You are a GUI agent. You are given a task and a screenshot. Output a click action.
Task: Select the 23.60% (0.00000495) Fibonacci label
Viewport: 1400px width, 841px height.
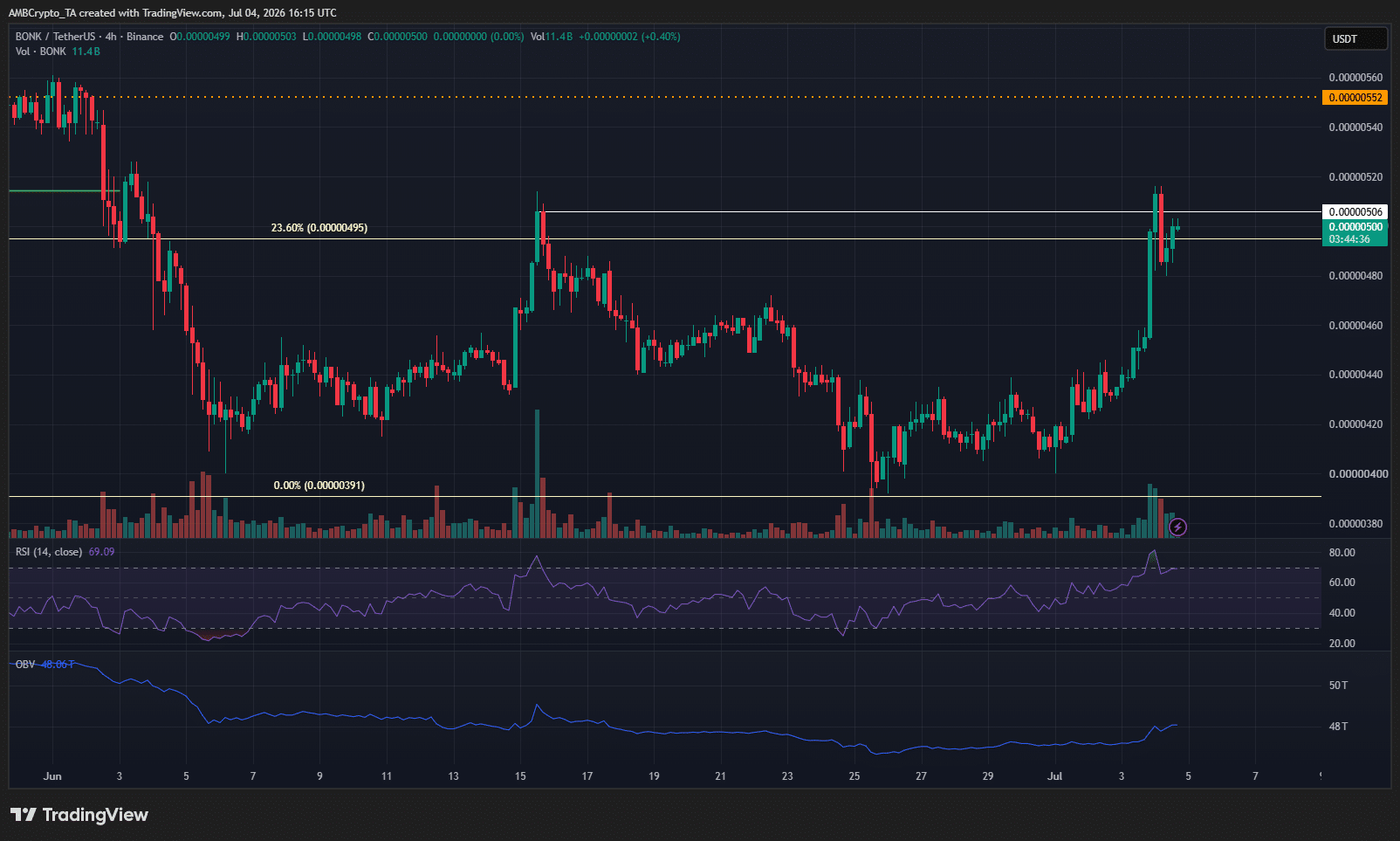319,228
